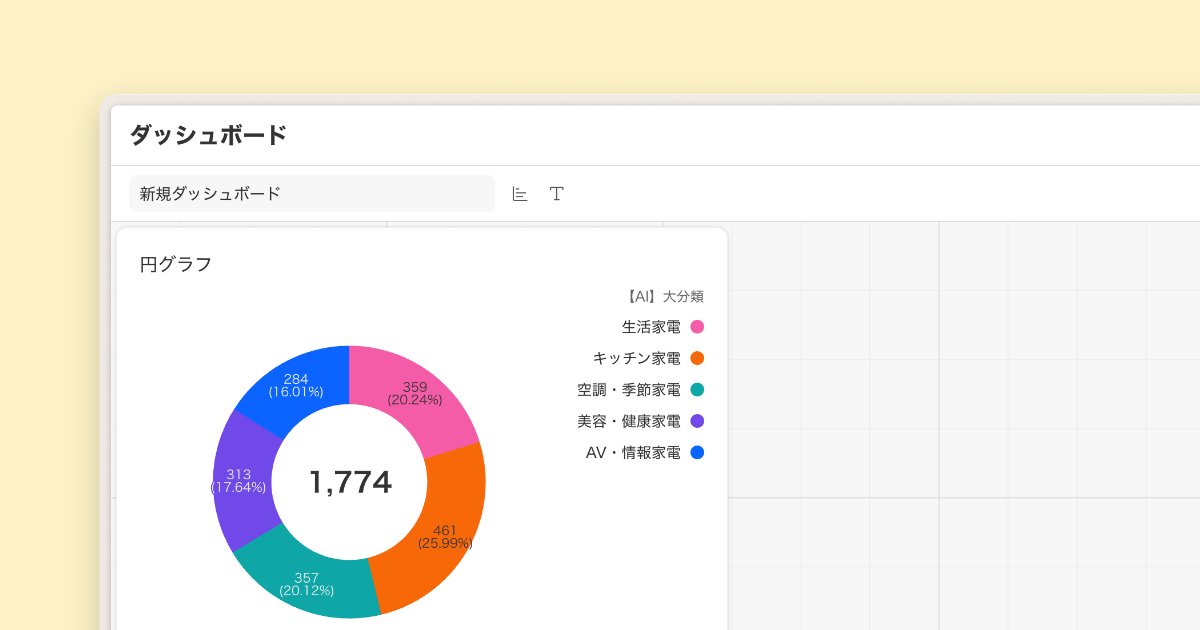The image size is (1200, 630).
Task: Edit the 新規ダッシュボード name field
Action: [x=312, y=194]
